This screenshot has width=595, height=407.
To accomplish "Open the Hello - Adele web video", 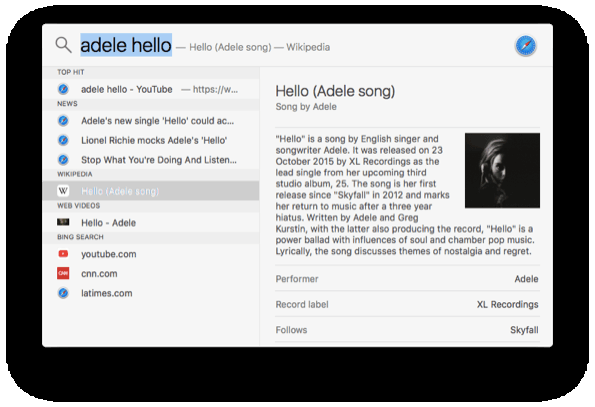I will [151, 223].
